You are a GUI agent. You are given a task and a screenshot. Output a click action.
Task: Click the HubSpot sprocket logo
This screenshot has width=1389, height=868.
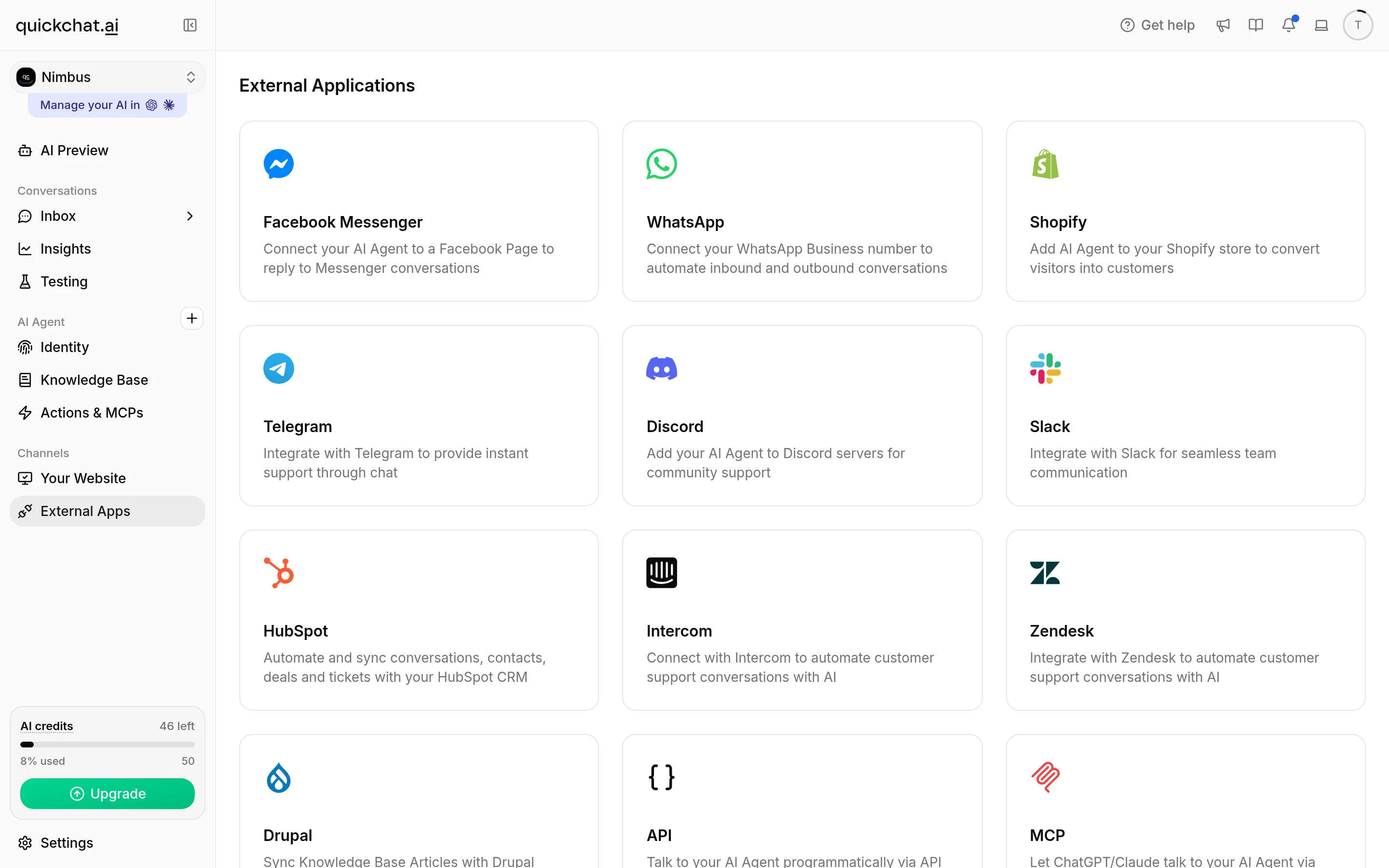point(278,573)
